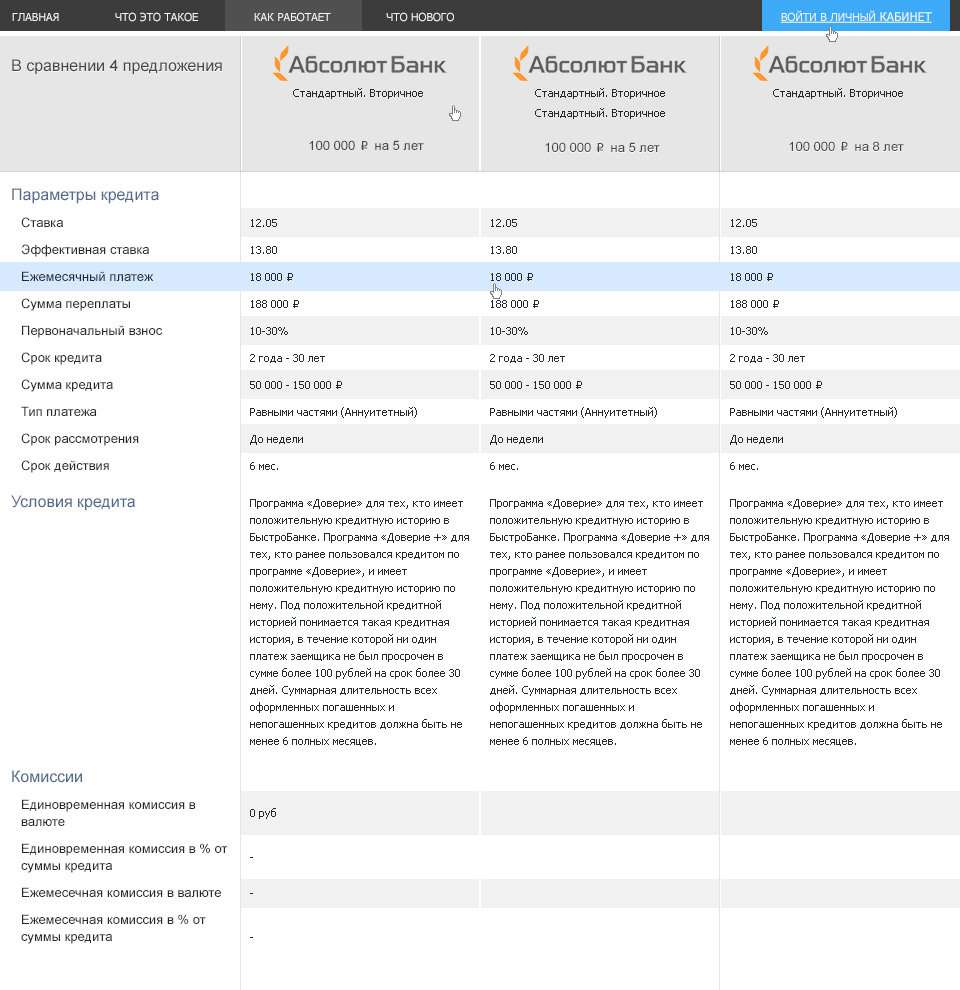Click '10-30%' value in the 8-year offer column
This screenshot has height=990, width=960.
748,331
